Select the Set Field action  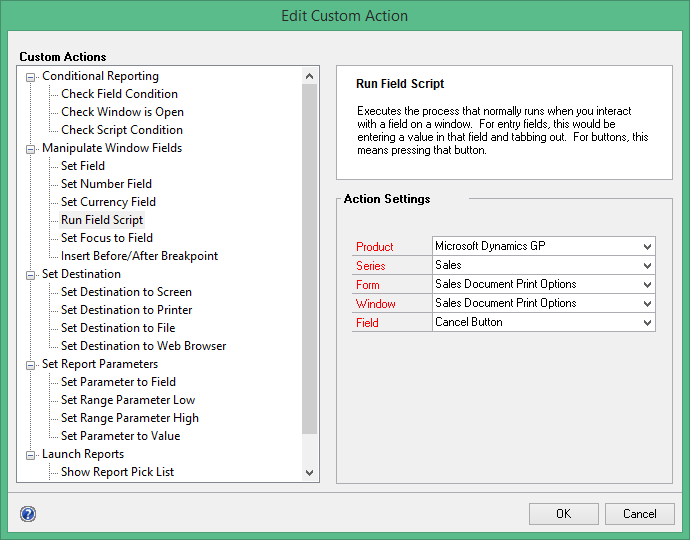coord(83,166)
